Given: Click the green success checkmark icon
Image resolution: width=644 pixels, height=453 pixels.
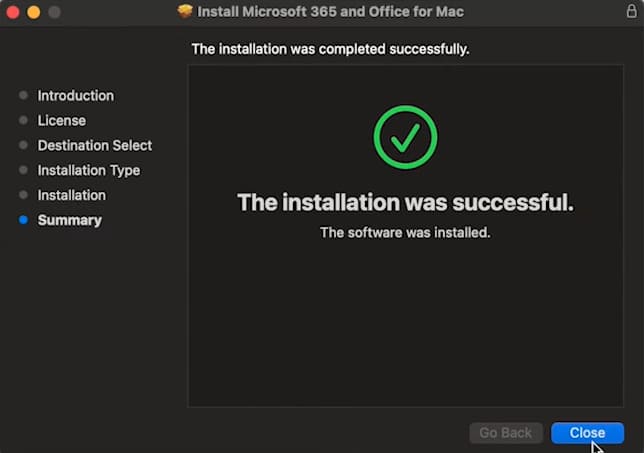Looking at the screenshot, I should click(405, 137).
